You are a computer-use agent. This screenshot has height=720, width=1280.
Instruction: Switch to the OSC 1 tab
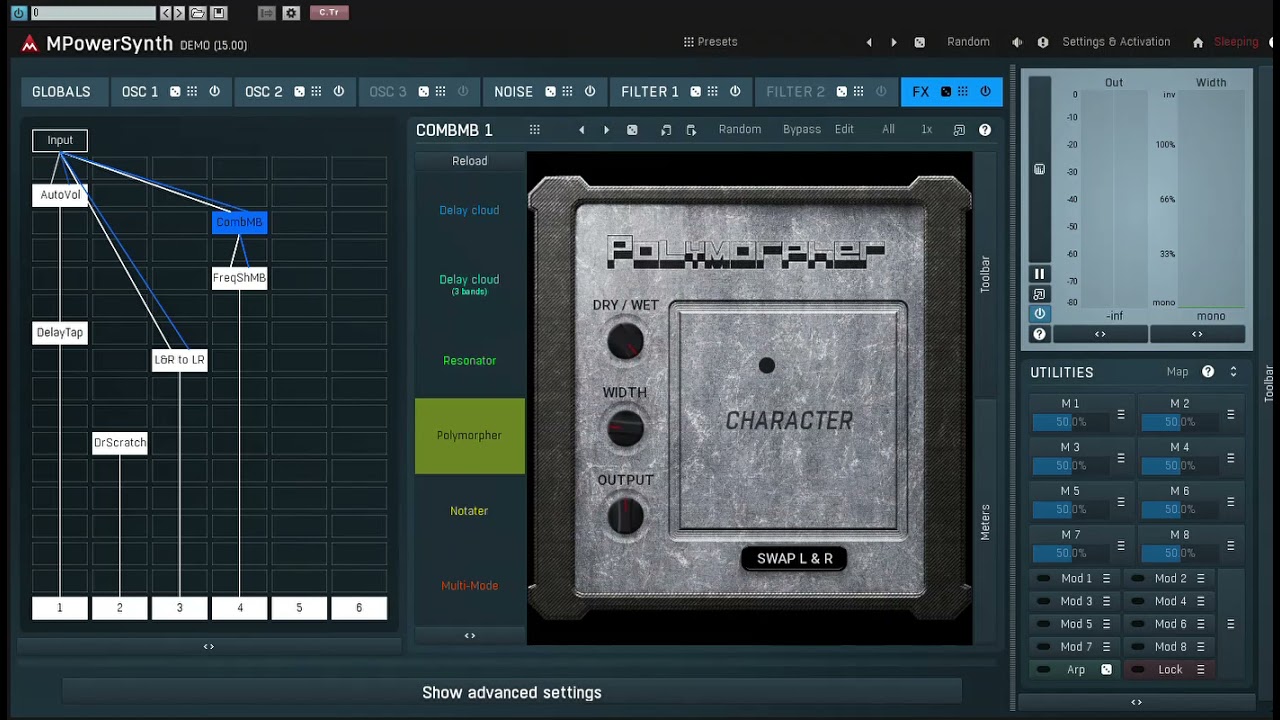pyautogui.click(x=140, y=91)
